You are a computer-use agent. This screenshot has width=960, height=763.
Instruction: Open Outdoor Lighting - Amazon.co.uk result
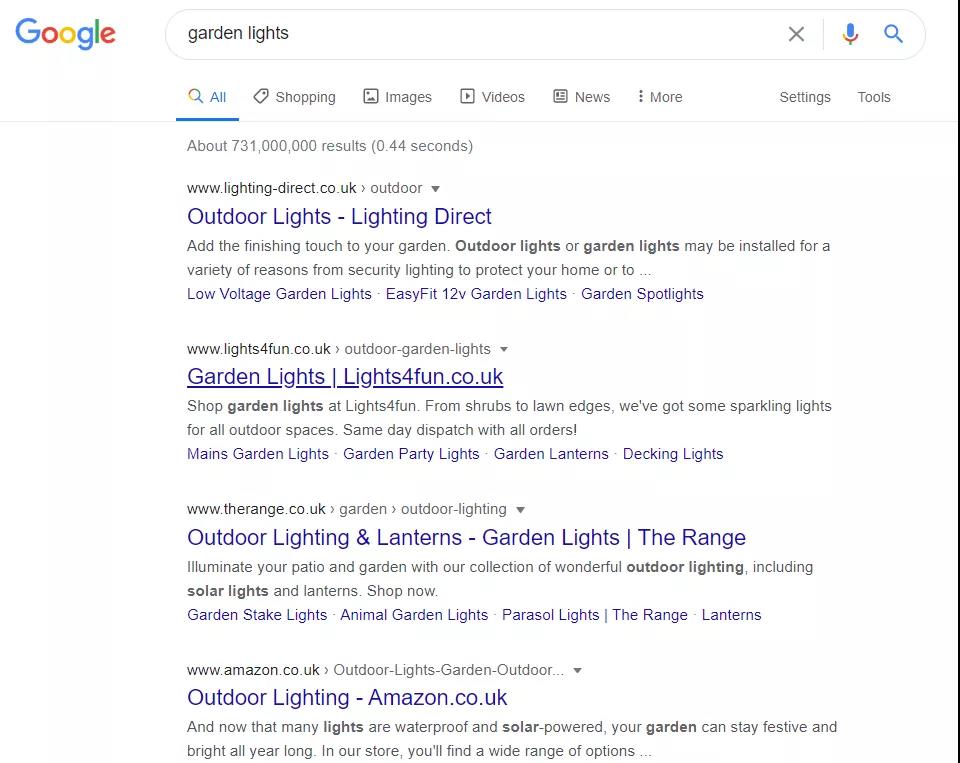coord(347,698)
